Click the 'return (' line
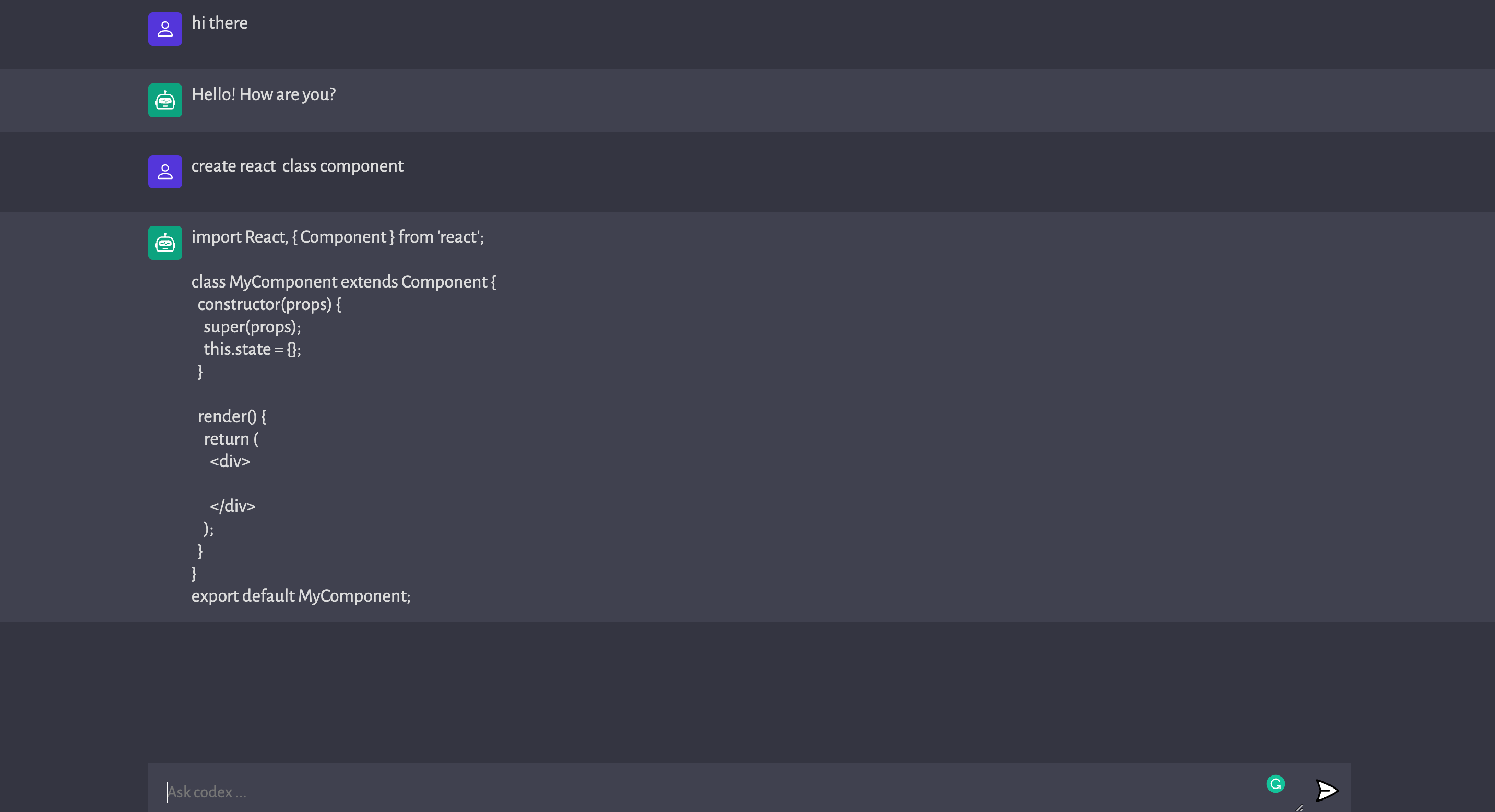Viewport: 1495px width, 812px height. 231,439
